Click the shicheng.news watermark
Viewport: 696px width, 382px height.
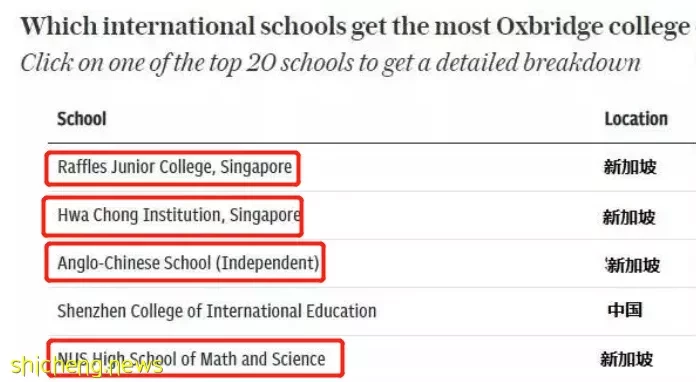coord(87,366)
